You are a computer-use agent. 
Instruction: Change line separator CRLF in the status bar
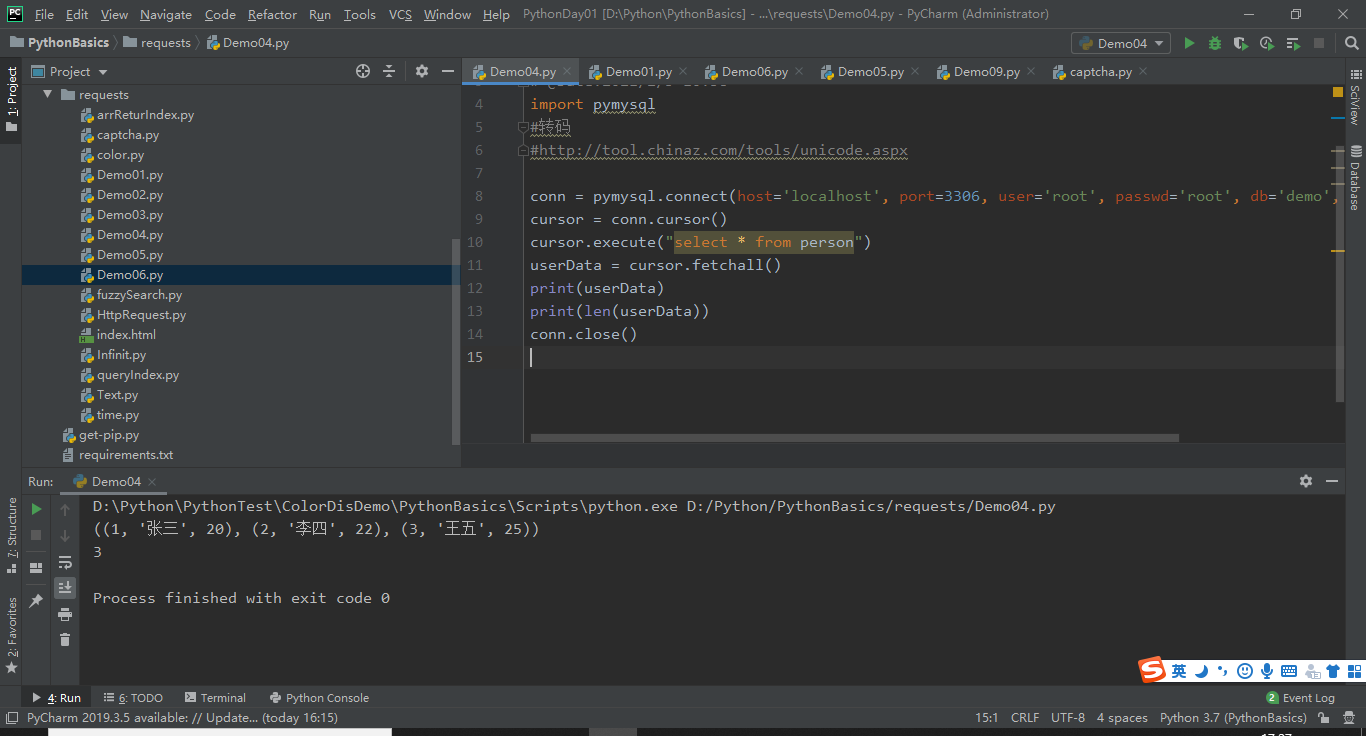[1025, 718]
